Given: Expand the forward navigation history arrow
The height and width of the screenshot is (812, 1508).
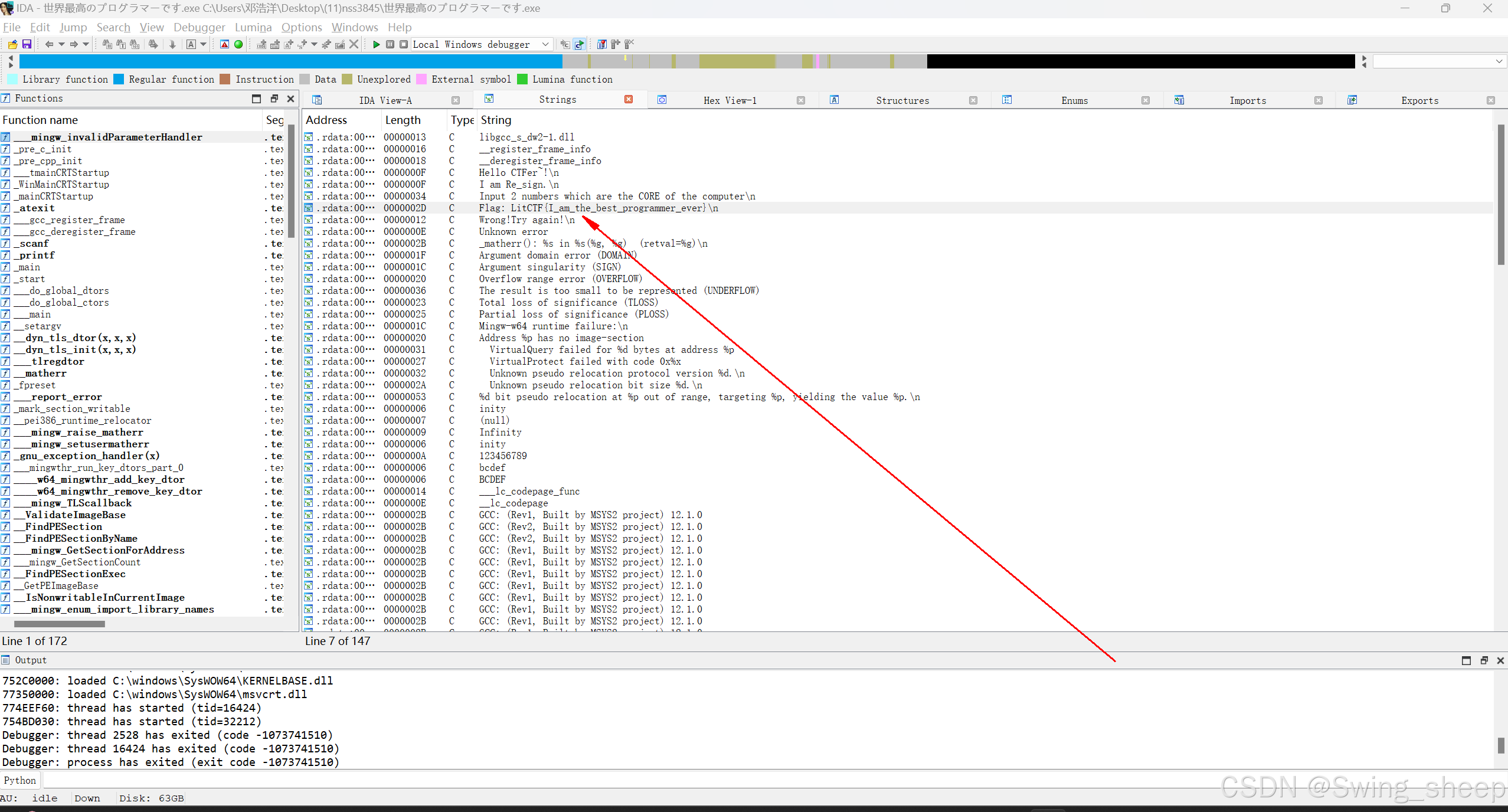Looking at the screenshot, I should point(86,44).
